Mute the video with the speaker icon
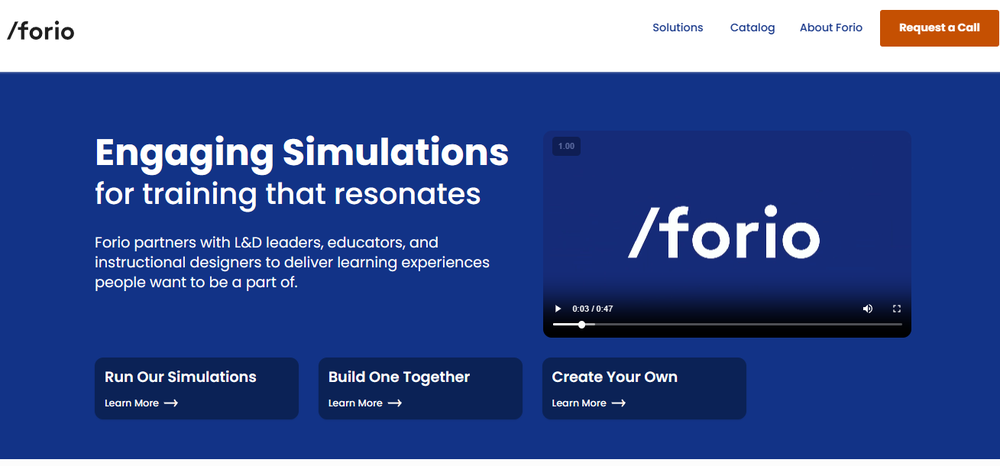Screen dimensions: 1000x466 click(x=867, y=309)
